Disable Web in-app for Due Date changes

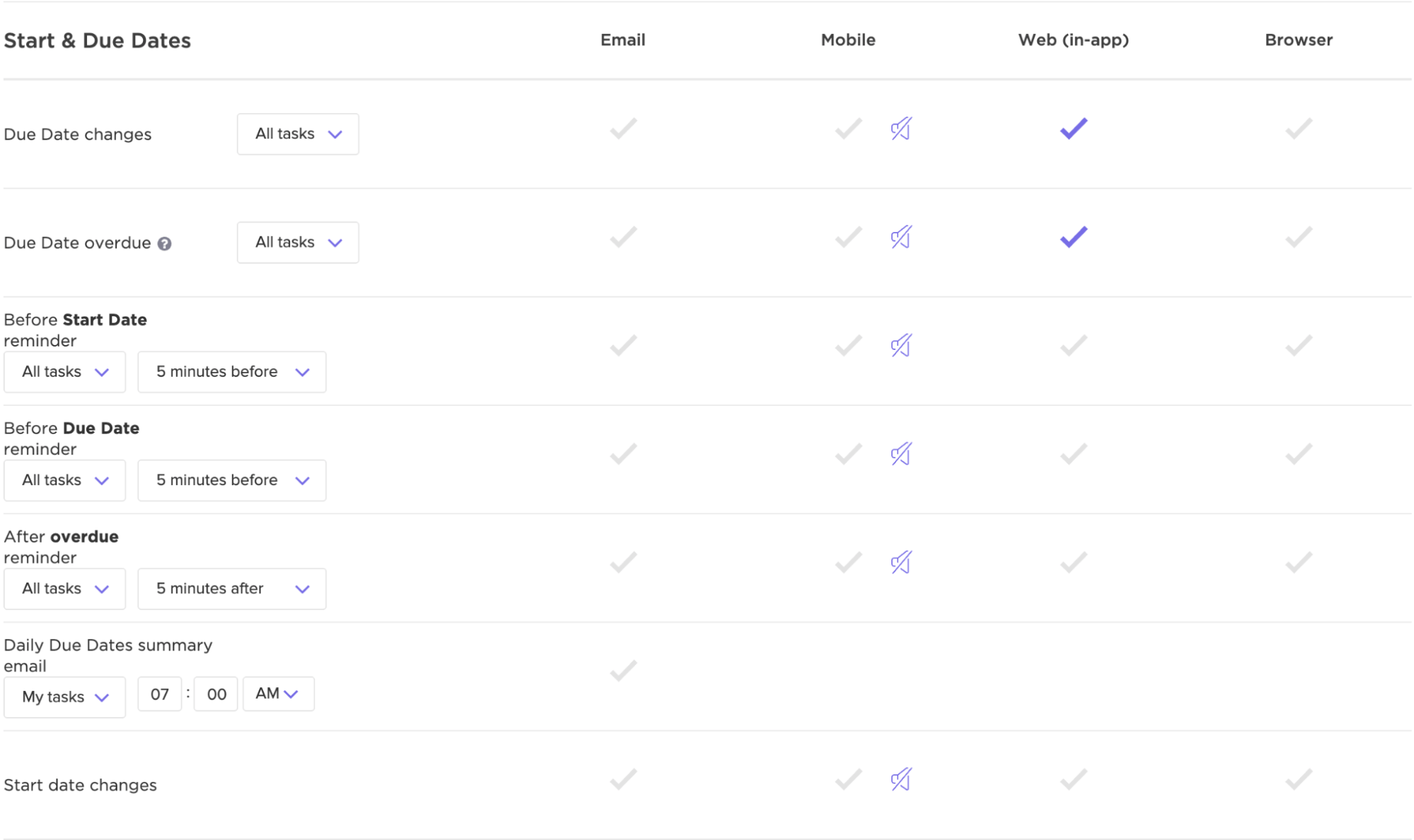[1073, 129]
